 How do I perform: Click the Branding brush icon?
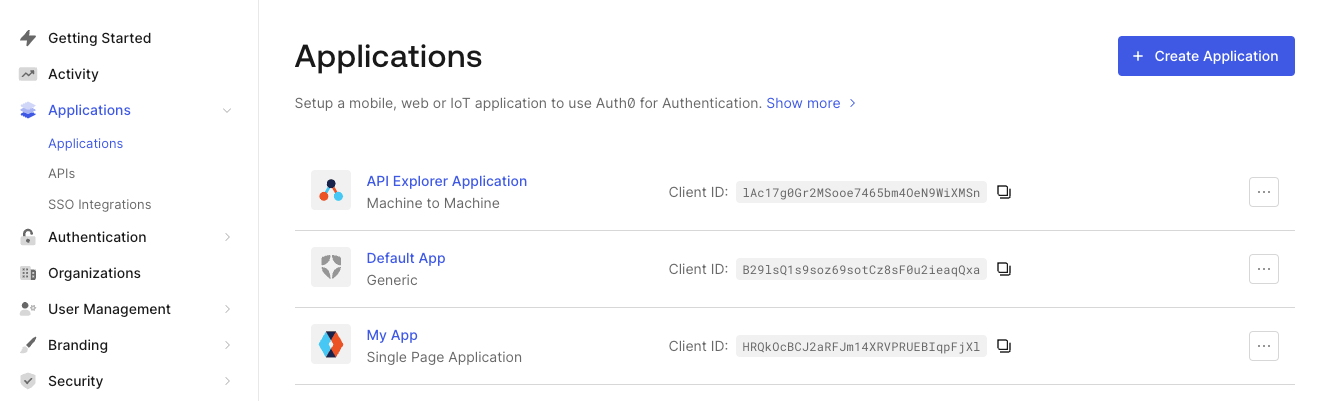point(28,345)
